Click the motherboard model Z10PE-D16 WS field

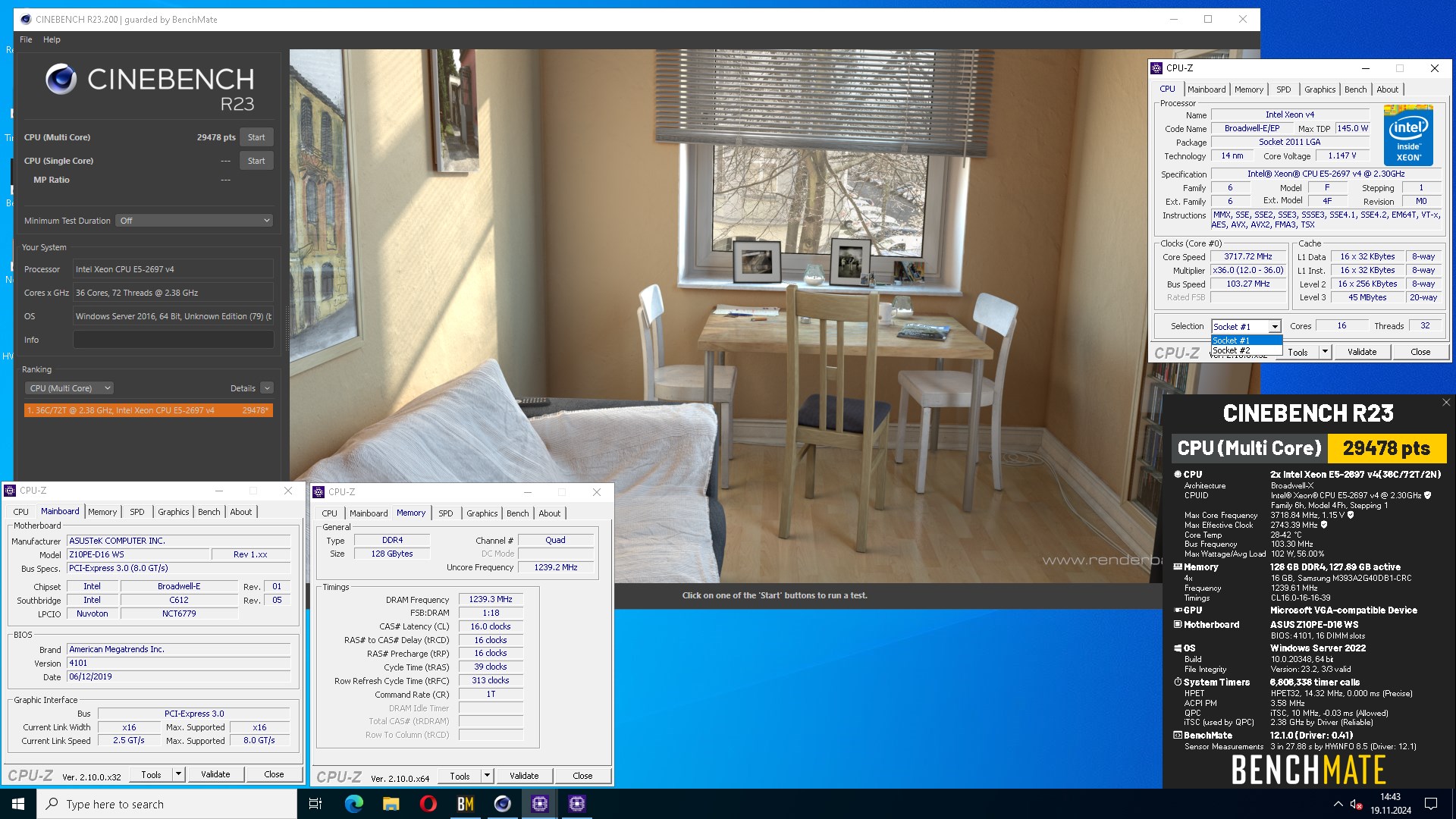pos(138,554)
